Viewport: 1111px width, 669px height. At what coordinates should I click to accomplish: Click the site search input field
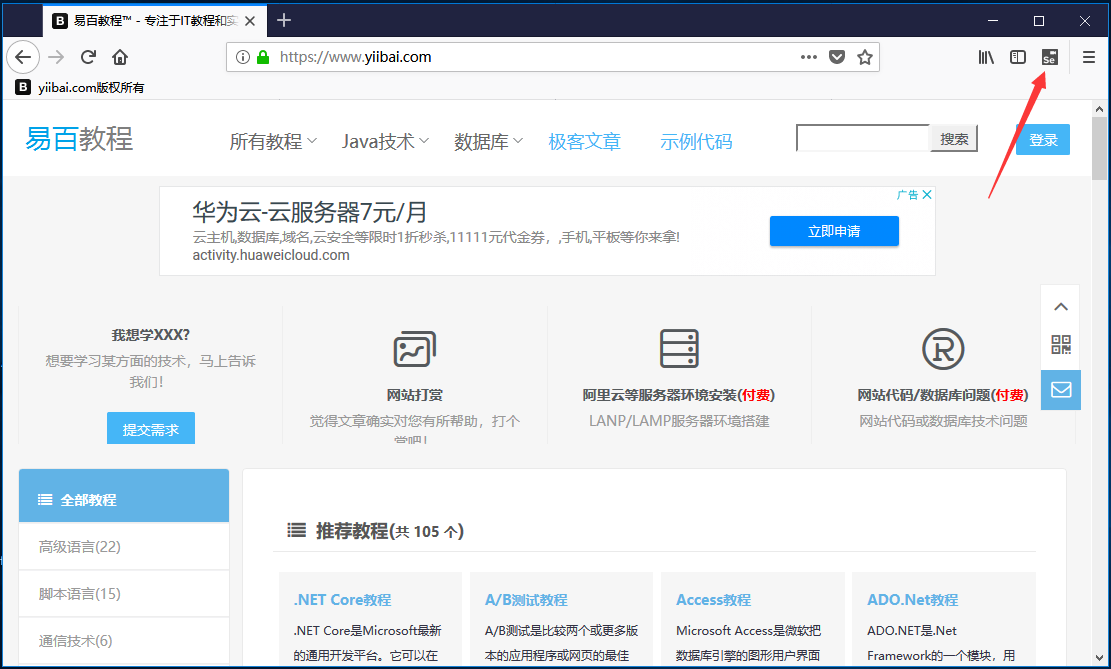click(862, 139)
